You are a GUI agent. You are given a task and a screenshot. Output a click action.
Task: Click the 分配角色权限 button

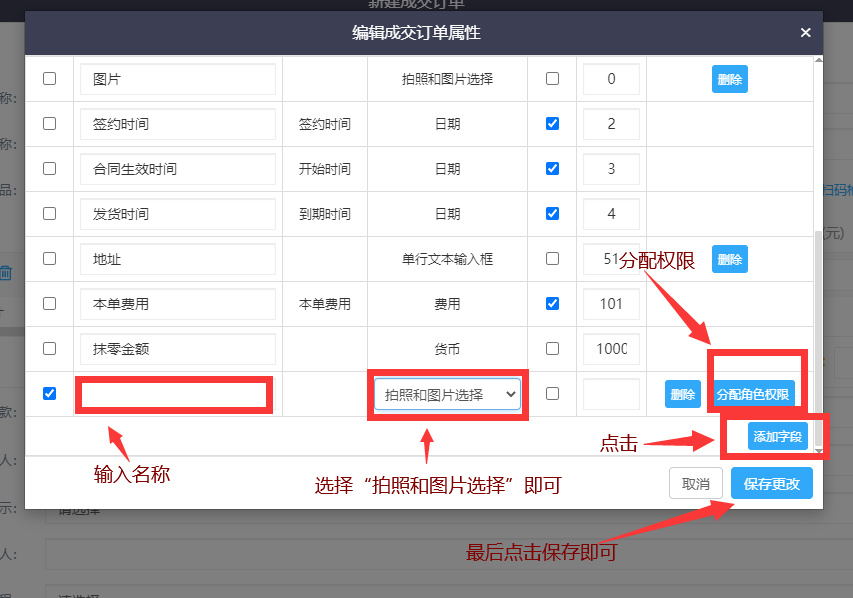(752, 394)
